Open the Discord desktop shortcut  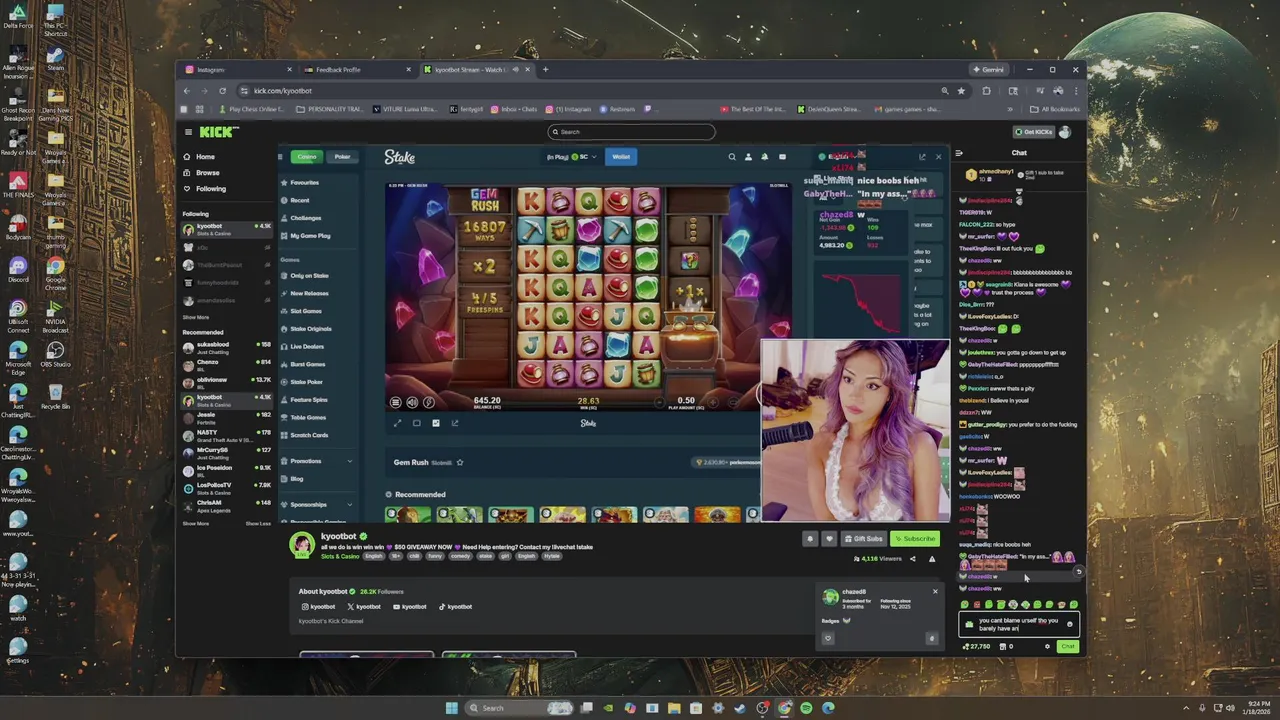click(17, 270)
